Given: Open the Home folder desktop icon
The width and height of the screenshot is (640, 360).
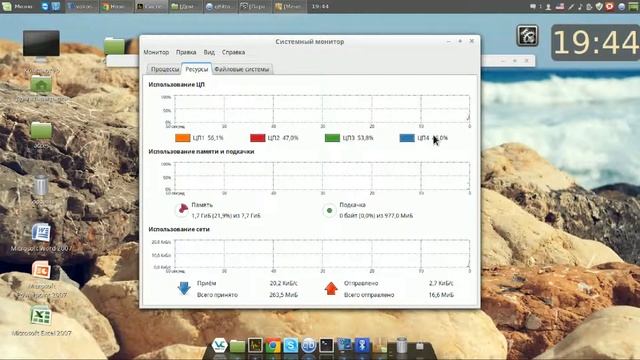Looking at the screenshot, I should pyautogui.click(x=41, y=84).
